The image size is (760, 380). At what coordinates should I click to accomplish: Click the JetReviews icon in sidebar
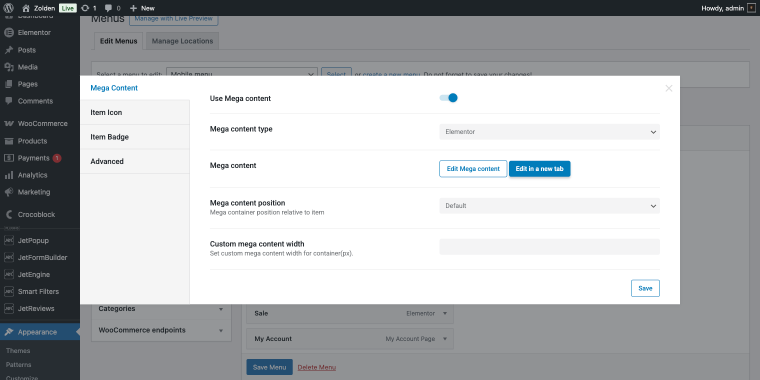[x=9, y=308]
